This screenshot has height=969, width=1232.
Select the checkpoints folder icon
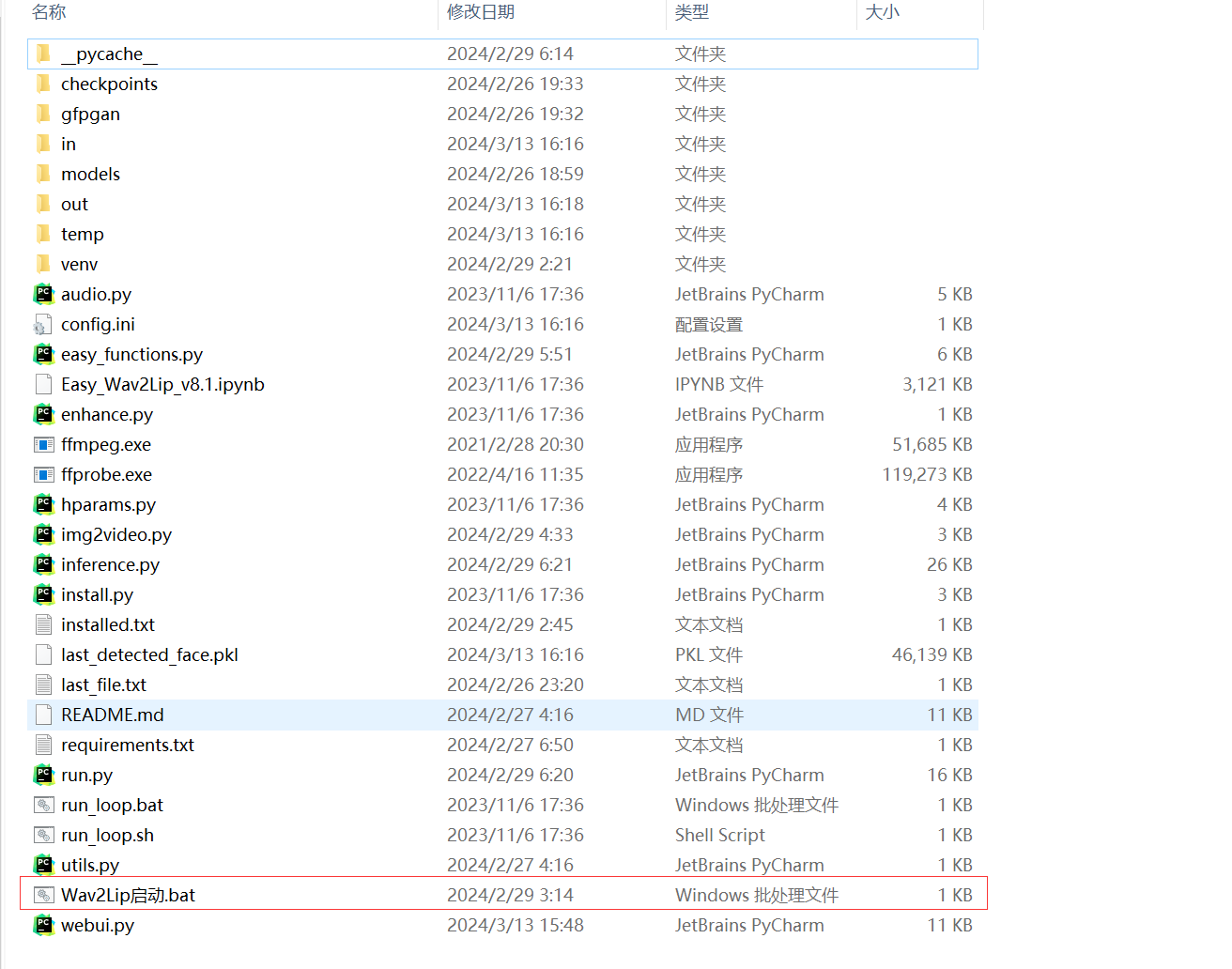[x=43, y=84]
